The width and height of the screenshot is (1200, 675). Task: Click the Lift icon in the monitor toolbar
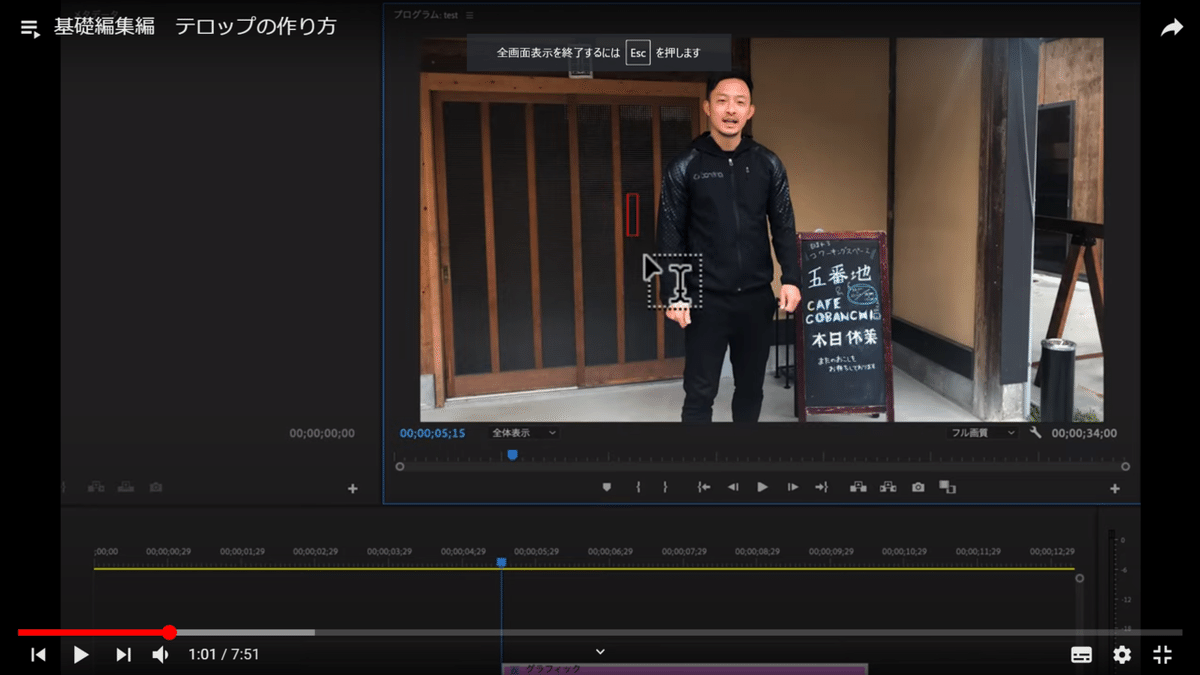[x=859, y=487]
